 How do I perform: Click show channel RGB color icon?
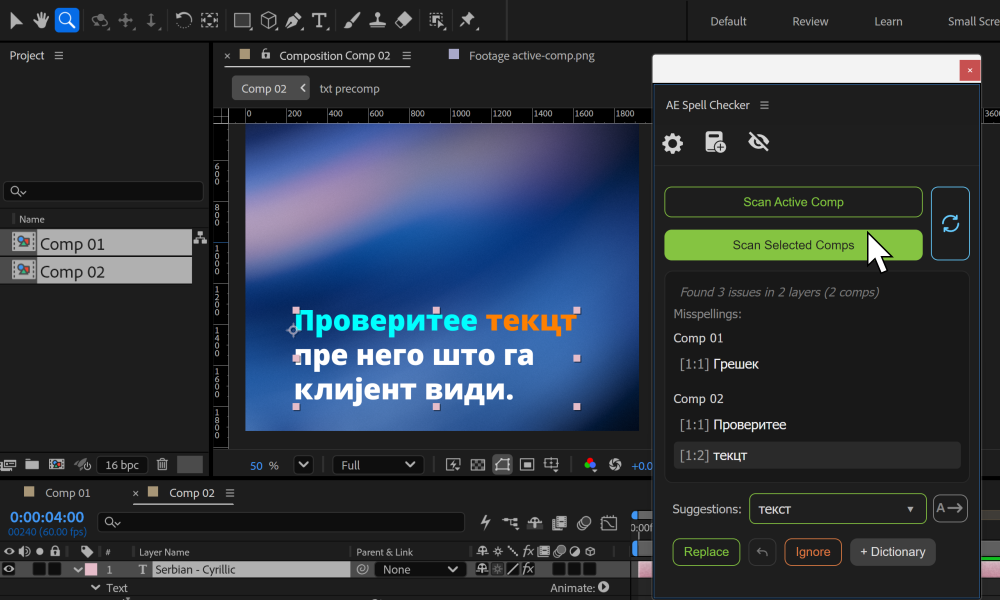point(590,465)
